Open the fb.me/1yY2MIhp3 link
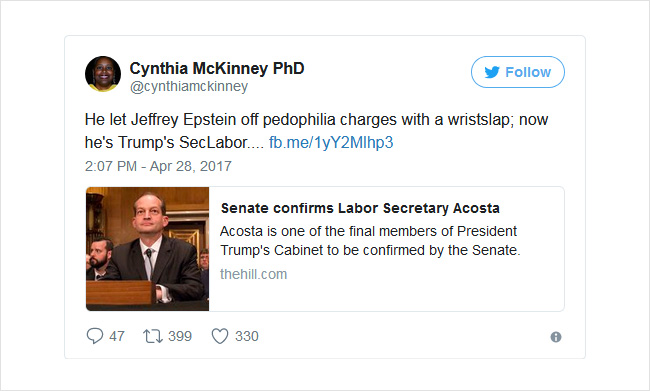650x391 pixels. [331, 142]
